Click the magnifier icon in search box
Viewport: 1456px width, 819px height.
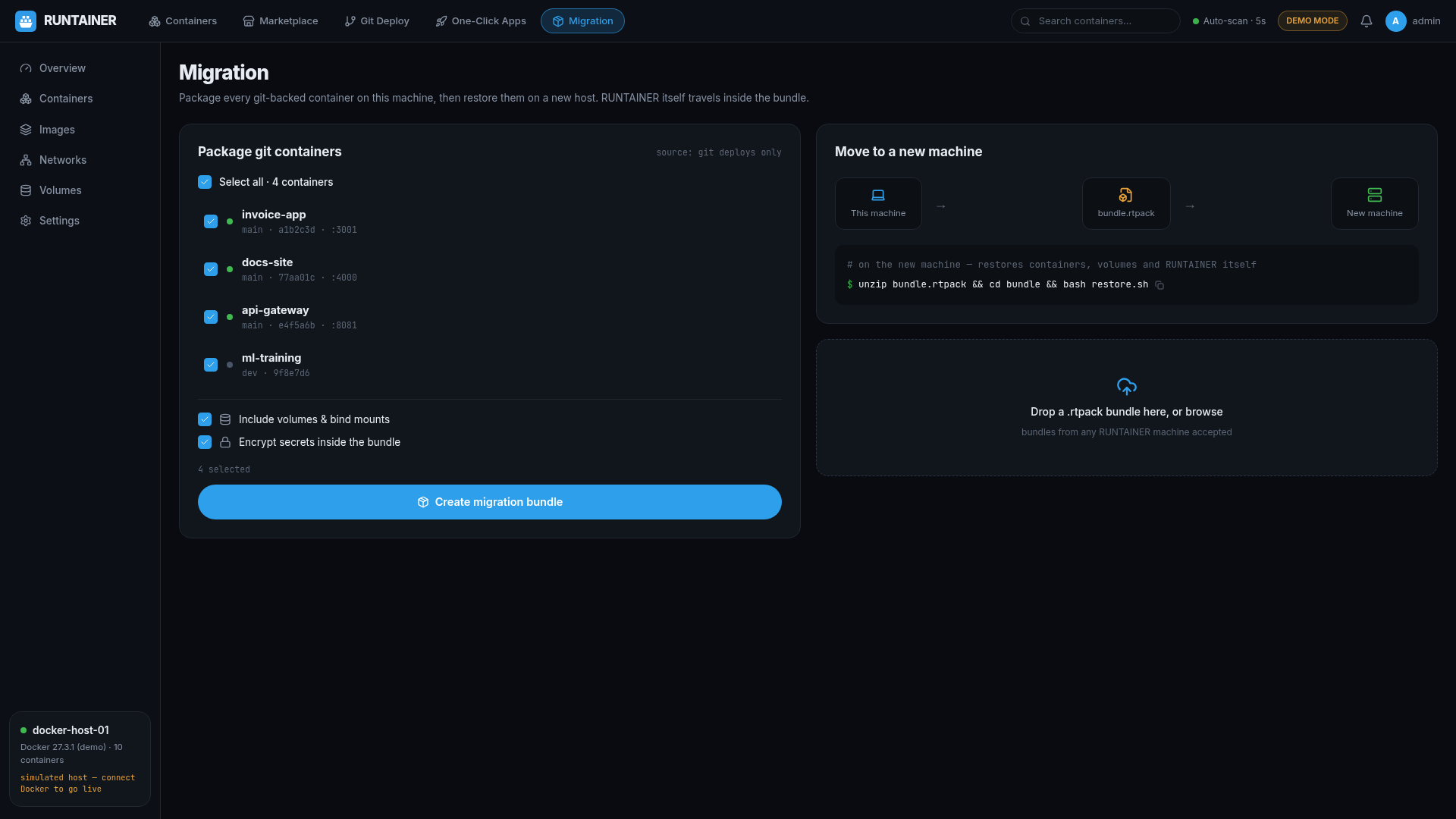click(1025, 21)
